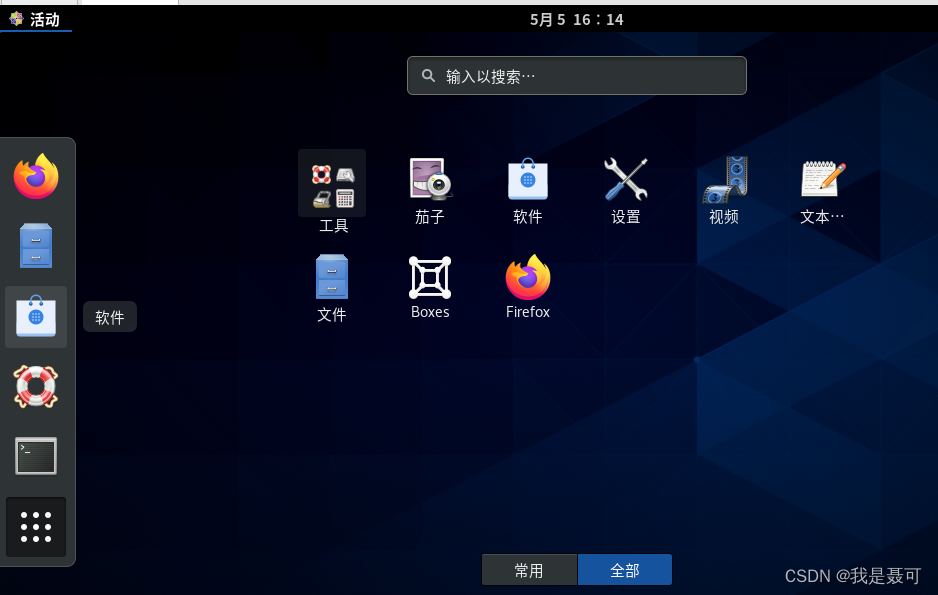Launch the 文本 text editor app
The height and width of the screenshot is (595, 938).
[822, 180]
